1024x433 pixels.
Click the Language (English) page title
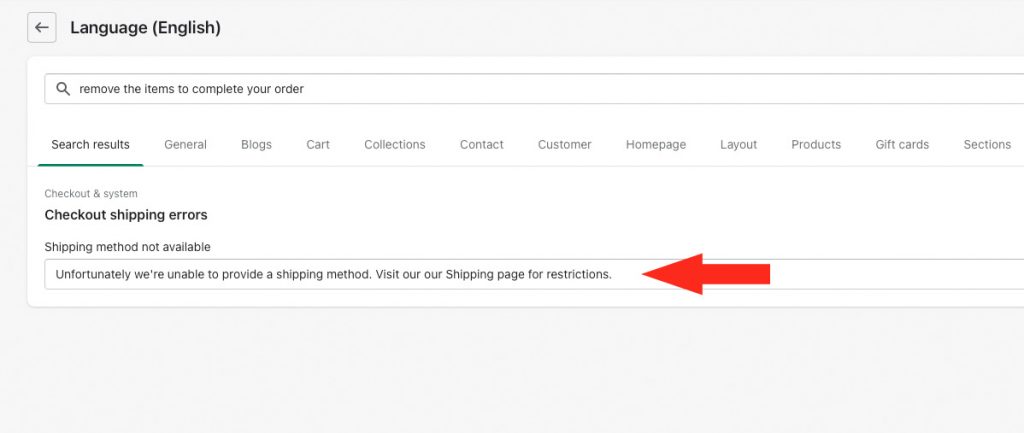coord(146,27)
